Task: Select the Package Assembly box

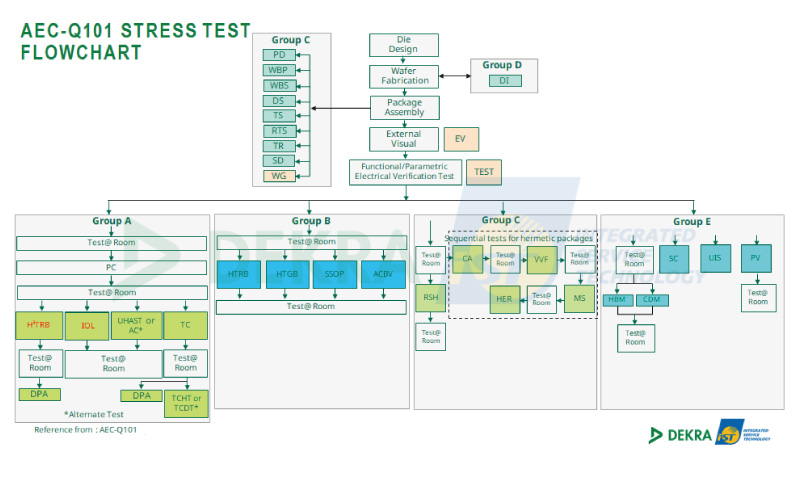Action: [x=404, y=107]
